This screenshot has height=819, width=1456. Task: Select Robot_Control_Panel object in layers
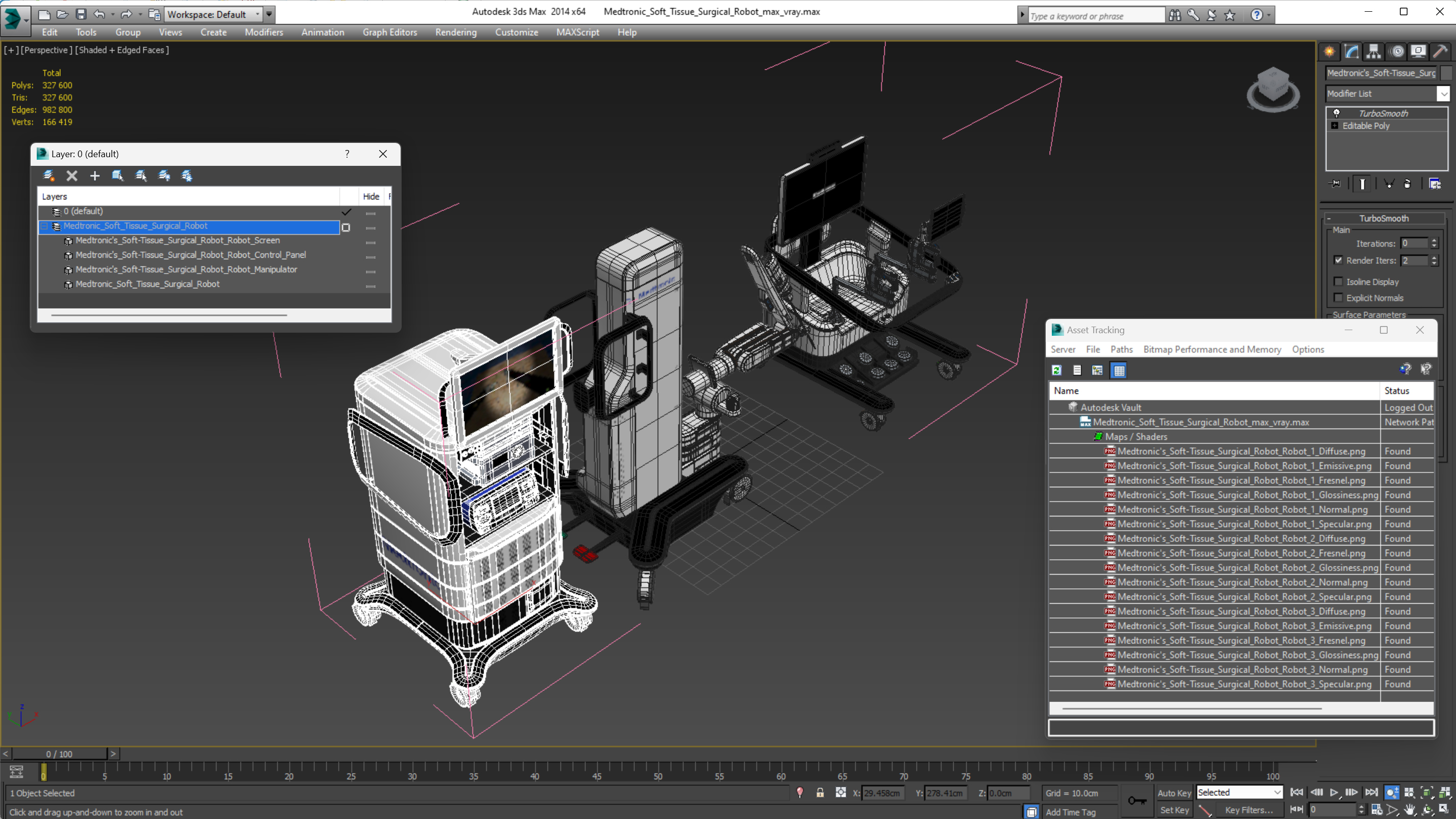point(190,255)
